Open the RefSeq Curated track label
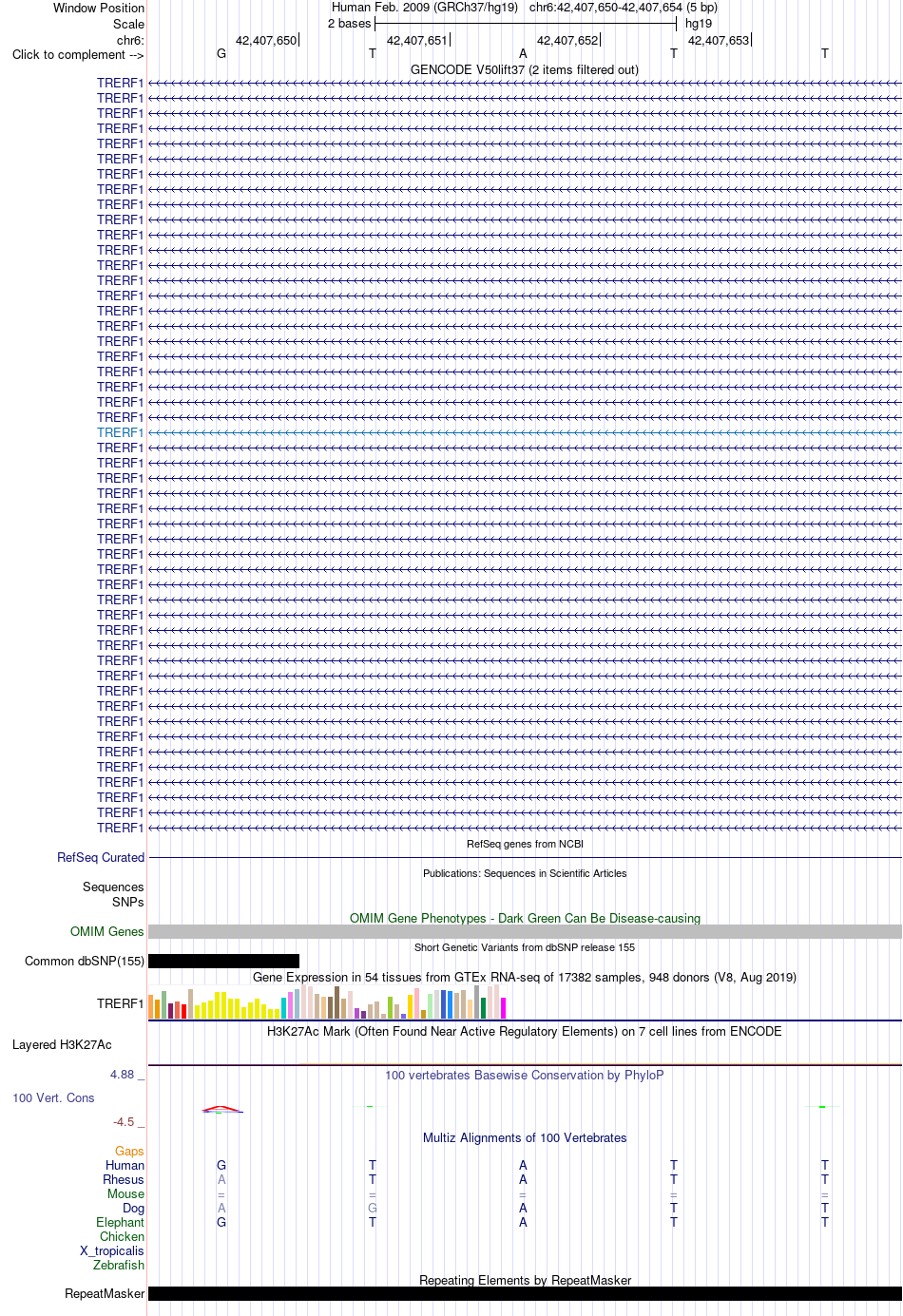Image resolution: width=903 pixels, height=1316 pixels. [101, 857]
